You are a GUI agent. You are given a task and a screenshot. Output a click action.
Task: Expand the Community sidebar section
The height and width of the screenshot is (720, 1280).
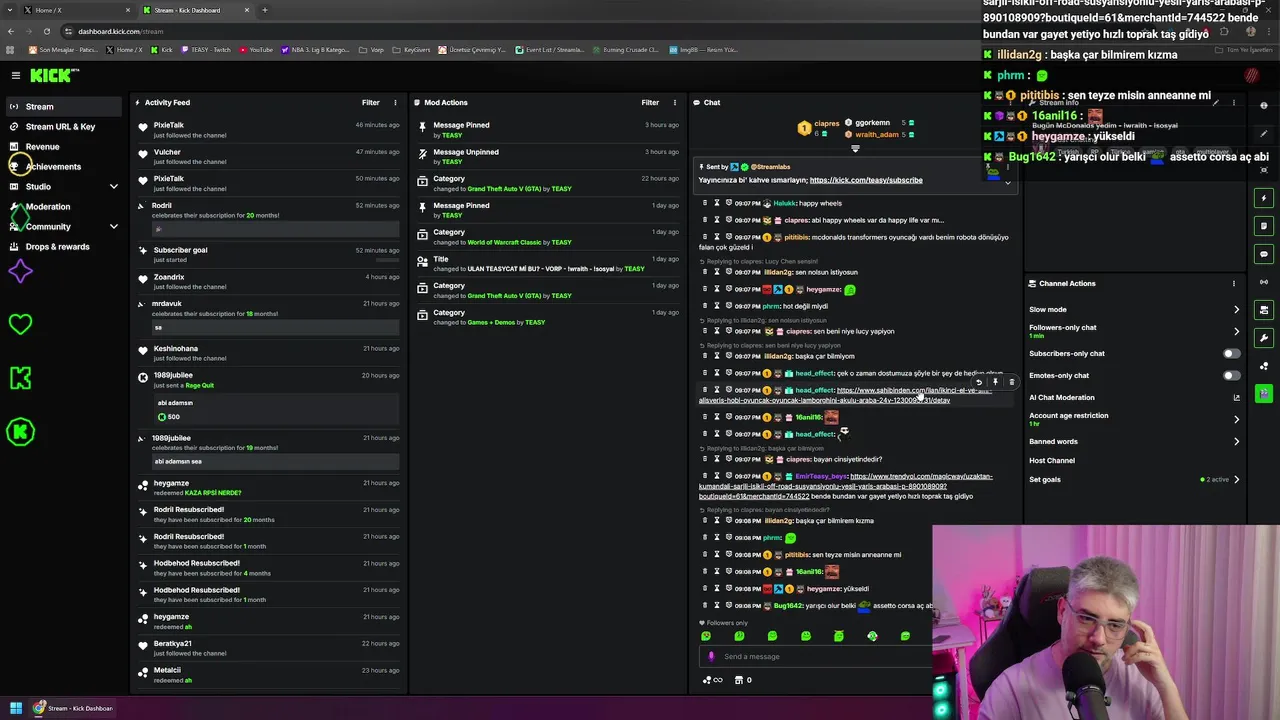coord(113,226)
